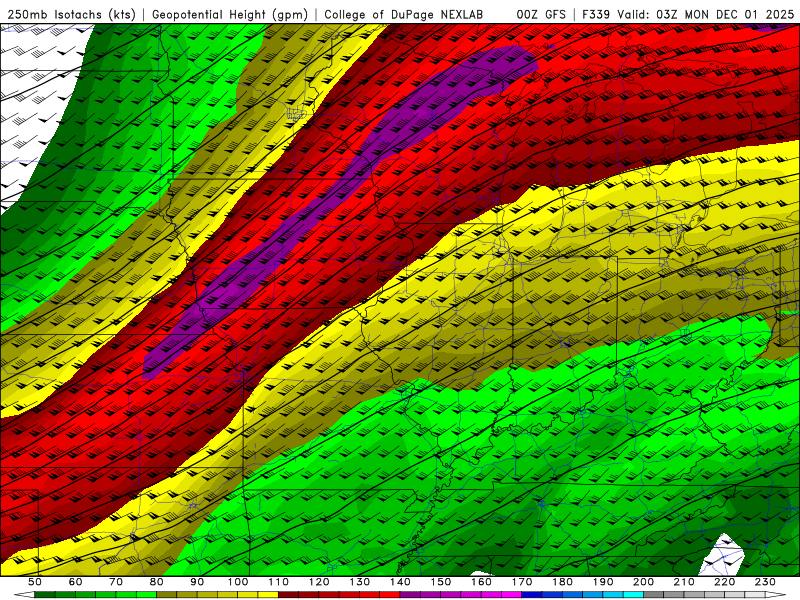Click the 130 label on the color scale
The height and width of the screenshot is (600, 800).
359,582
